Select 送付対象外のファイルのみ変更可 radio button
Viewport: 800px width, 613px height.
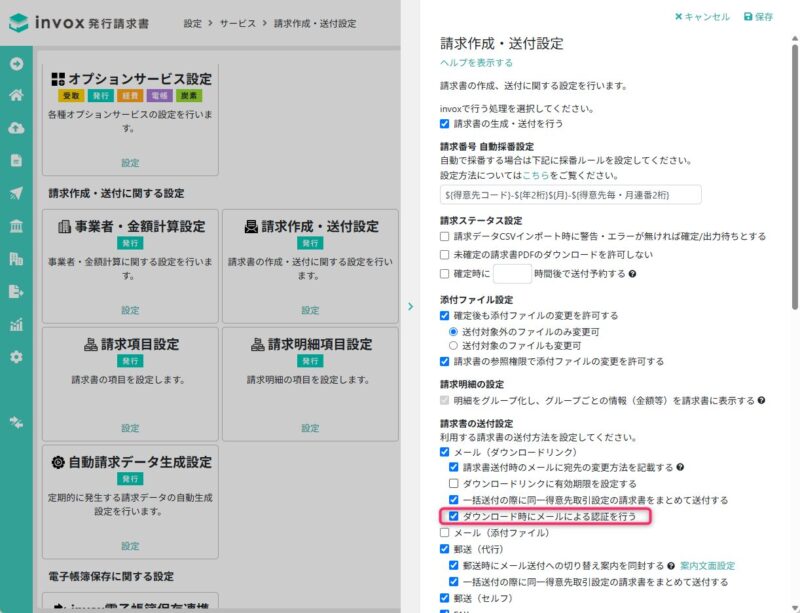pos(453,332)
